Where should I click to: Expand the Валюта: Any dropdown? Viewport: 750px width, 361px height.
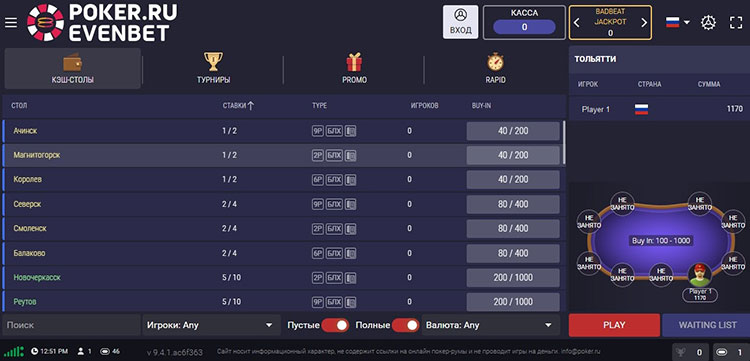[x=490, y=325]
